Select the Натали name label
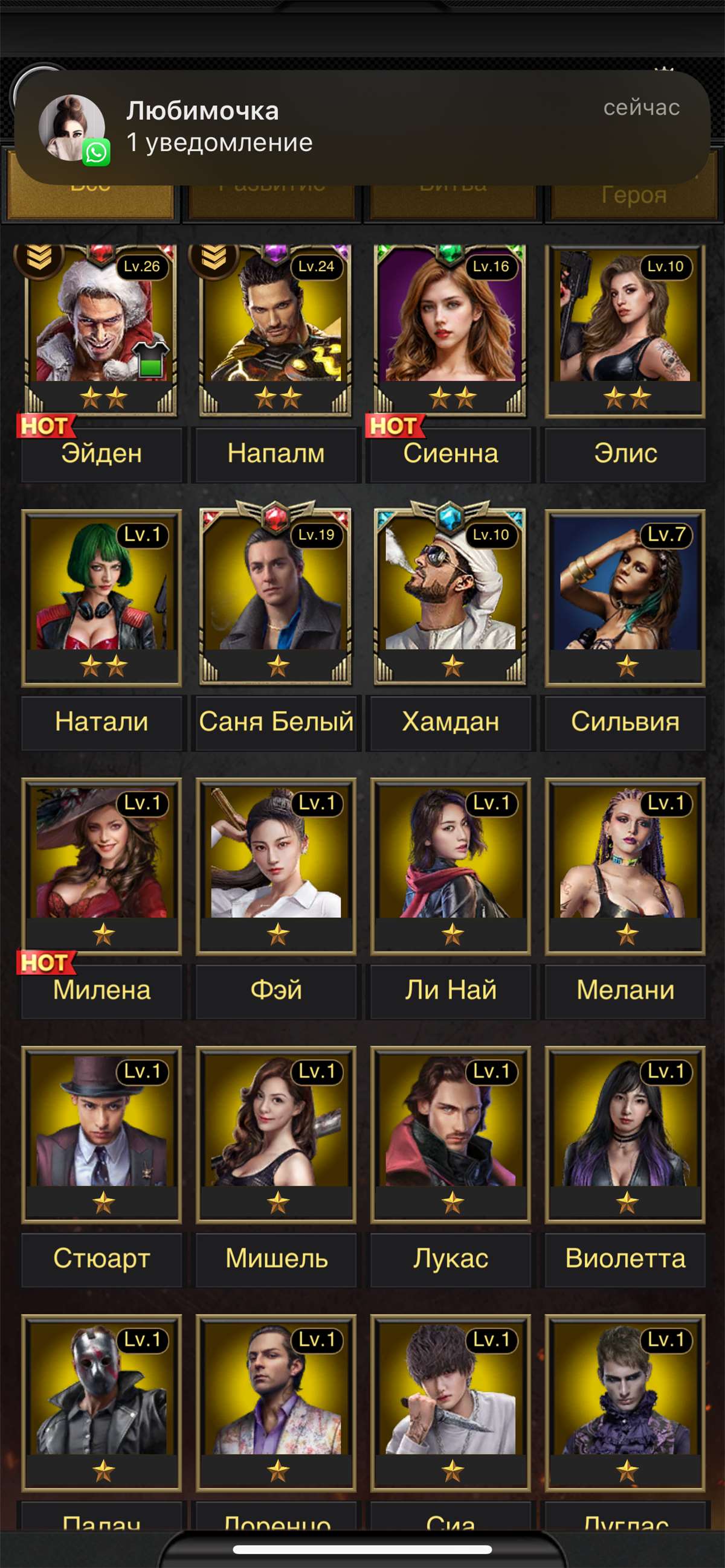The width and height of the screenshot is (725, 1568). click(x=101, y=722)
